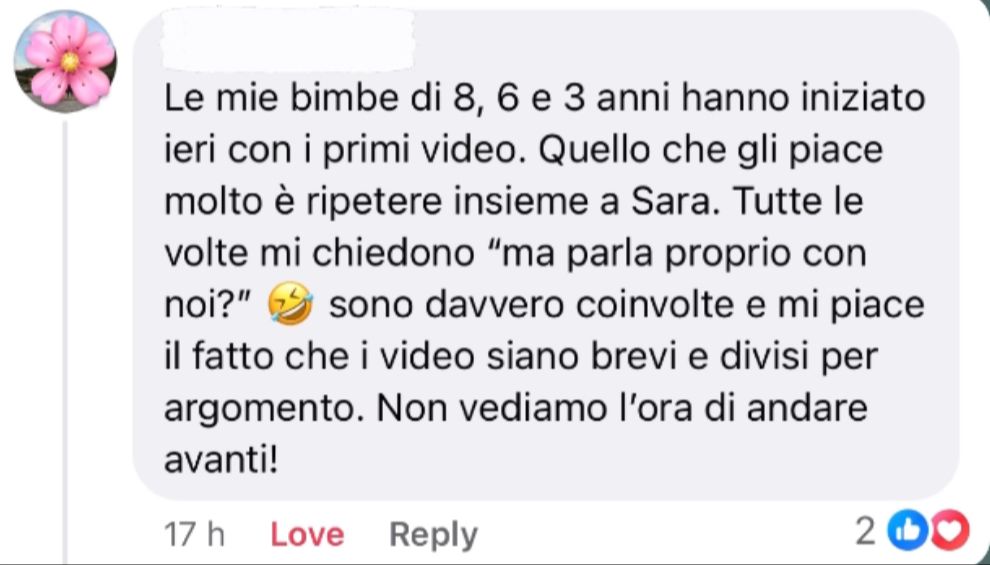Reply to this comment
This screenshot has height=565, width=990.
(433, 535)
